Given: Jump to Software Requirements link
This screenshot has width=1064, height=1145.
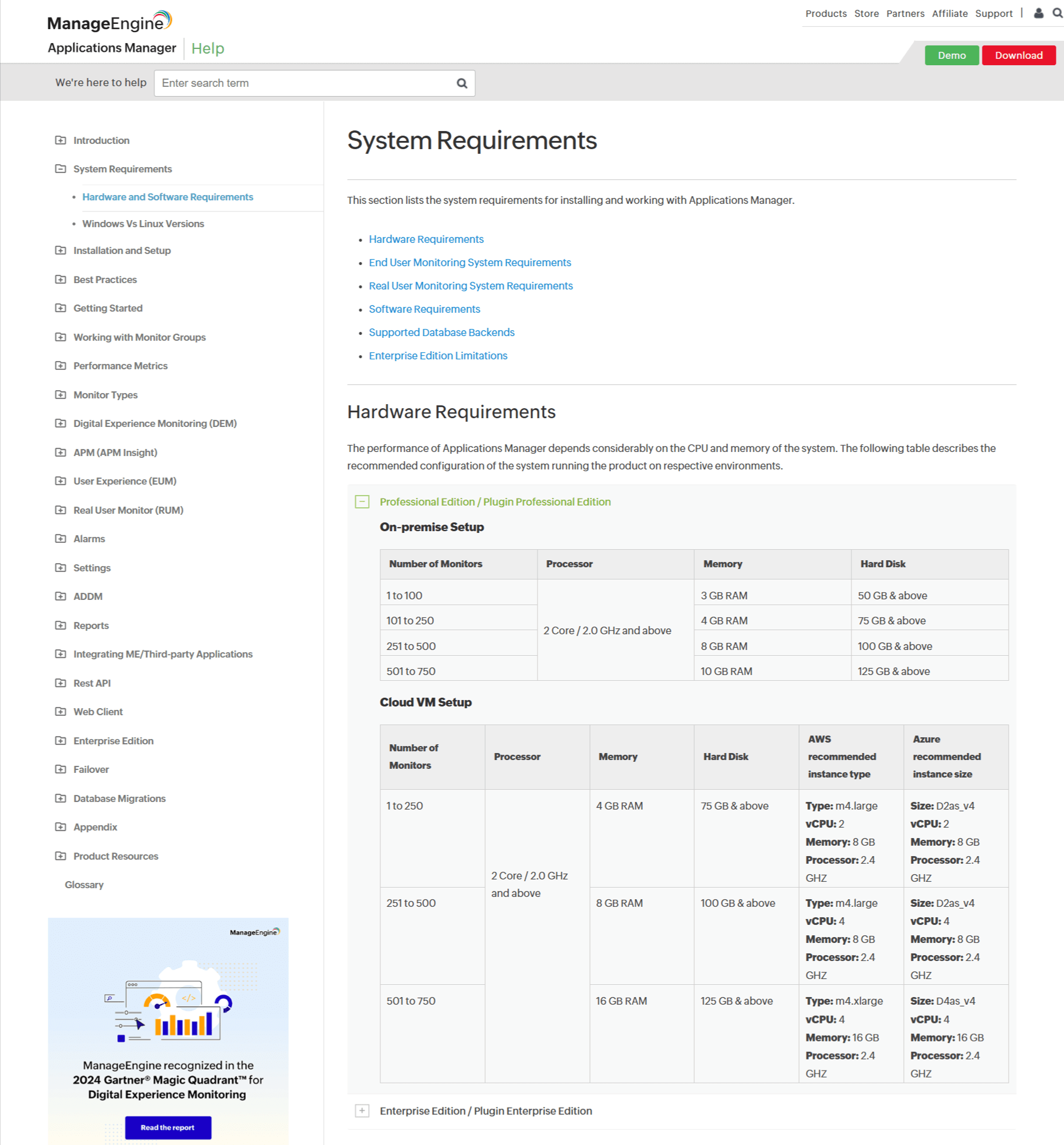Looking at the screenshot, I should (x=425, y=309).
